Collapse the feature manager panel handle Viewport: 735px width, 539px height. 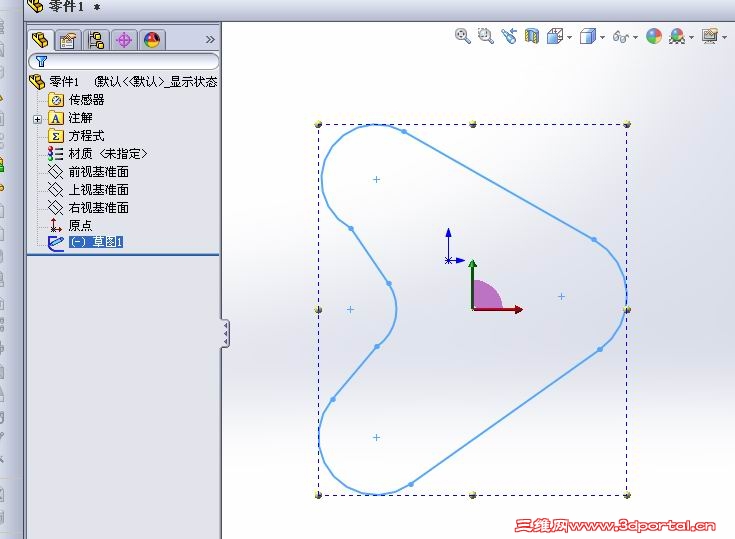click(x=225, y=334)
